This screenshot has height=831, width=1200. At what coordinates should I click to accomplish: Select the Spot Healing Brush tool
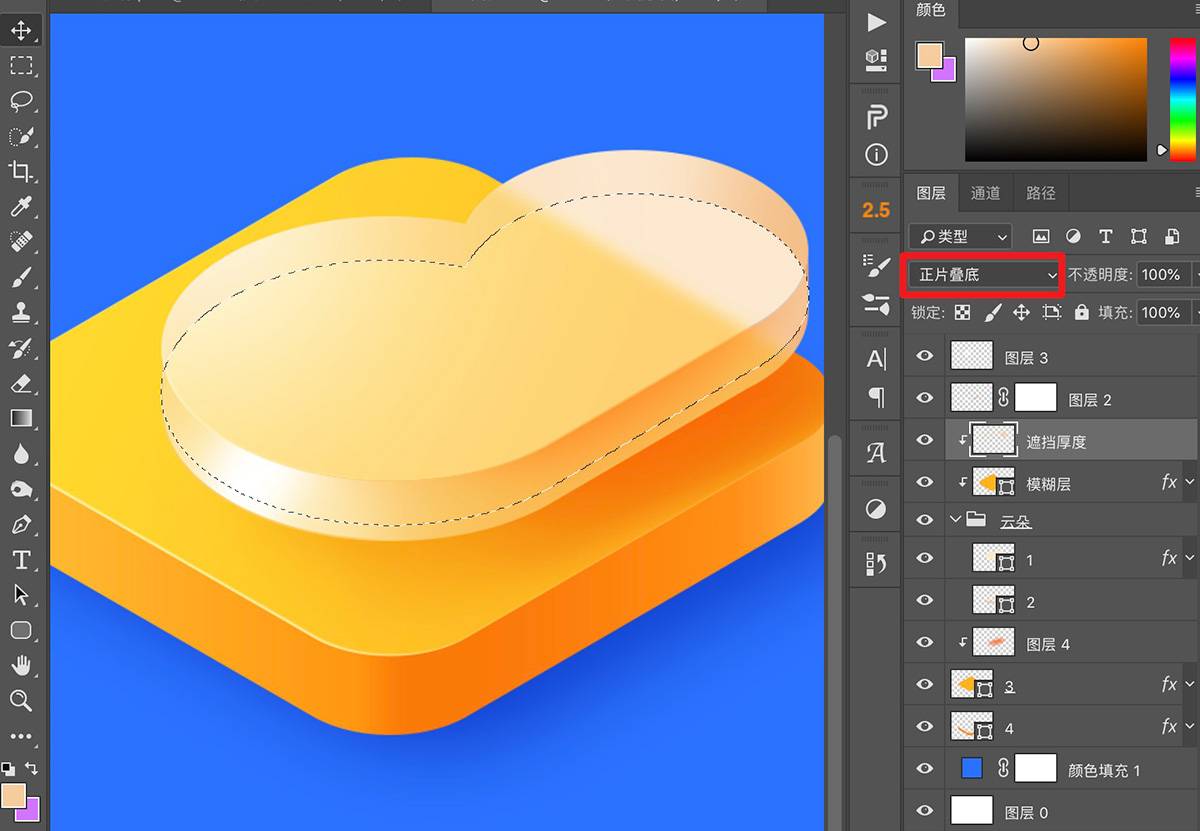click(21, 242)
